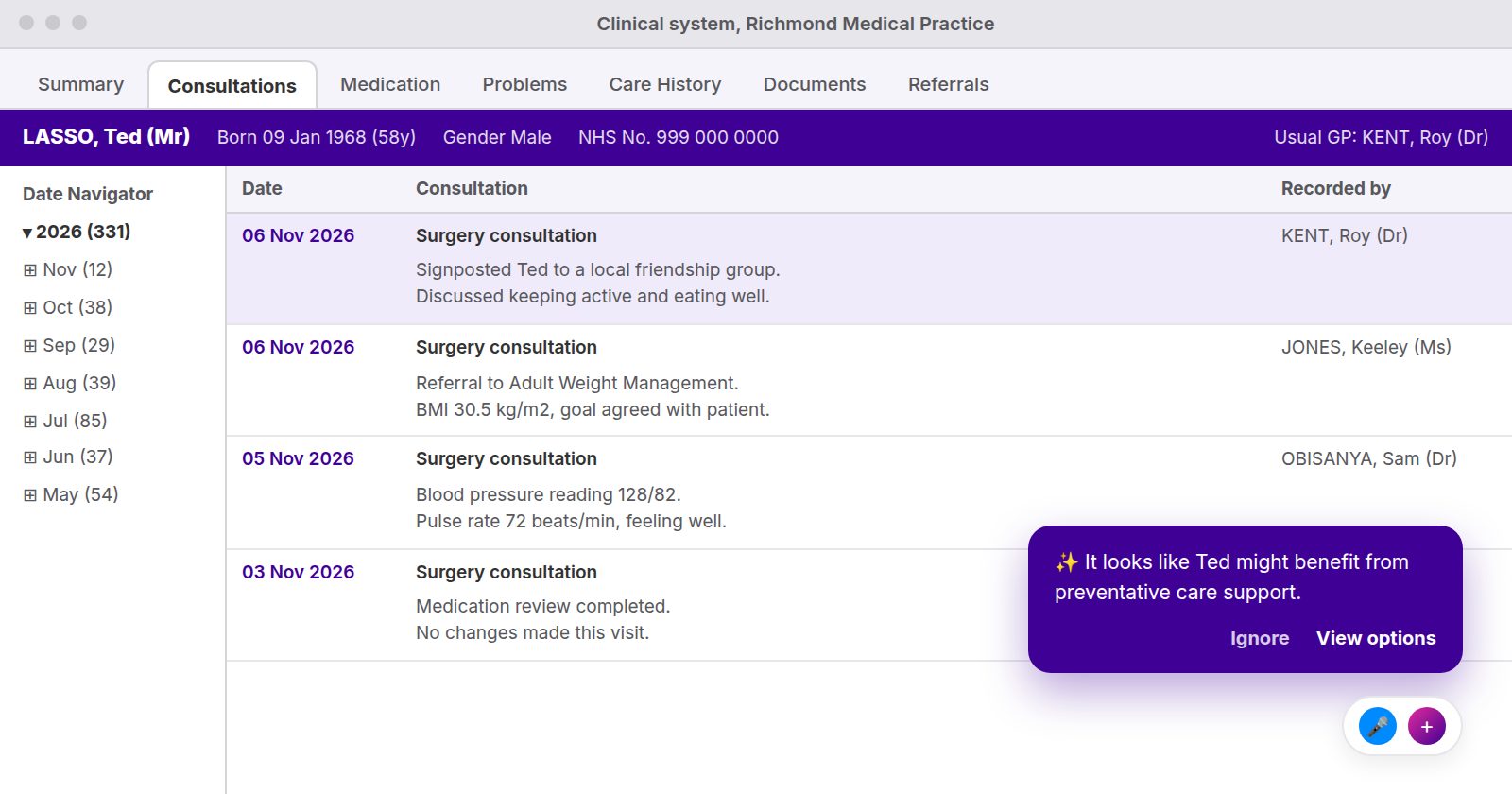1512x794 pixels.
Task: Click the Signposted Ted to friendship group note
Action: click(598, 269)
